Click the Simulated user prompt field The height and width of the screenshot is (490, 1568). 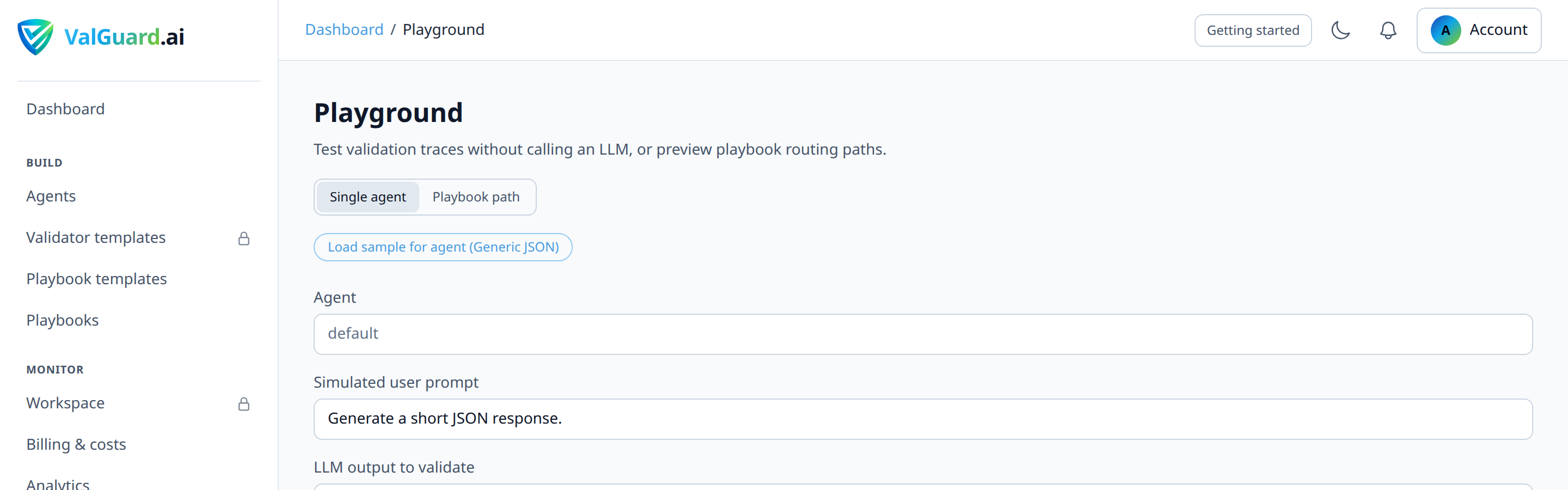[x=923, y=419]
